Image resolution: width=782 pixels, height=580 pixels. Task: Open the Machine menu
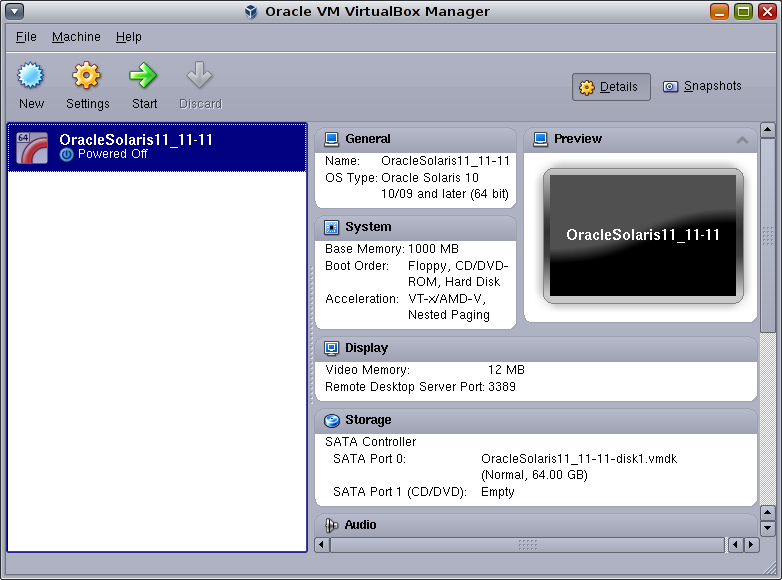pos(76,37)
